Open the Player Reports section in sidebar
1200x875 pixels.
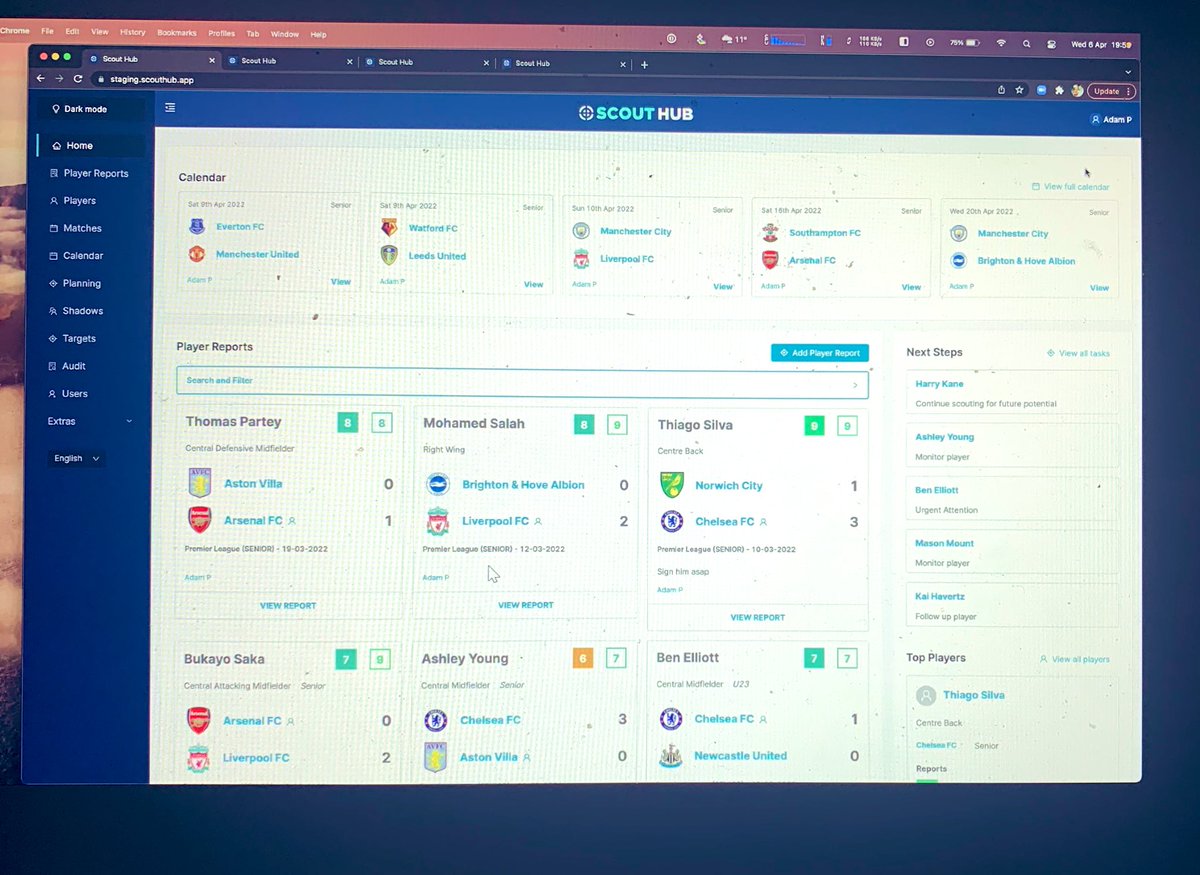(x=95, y=173)
